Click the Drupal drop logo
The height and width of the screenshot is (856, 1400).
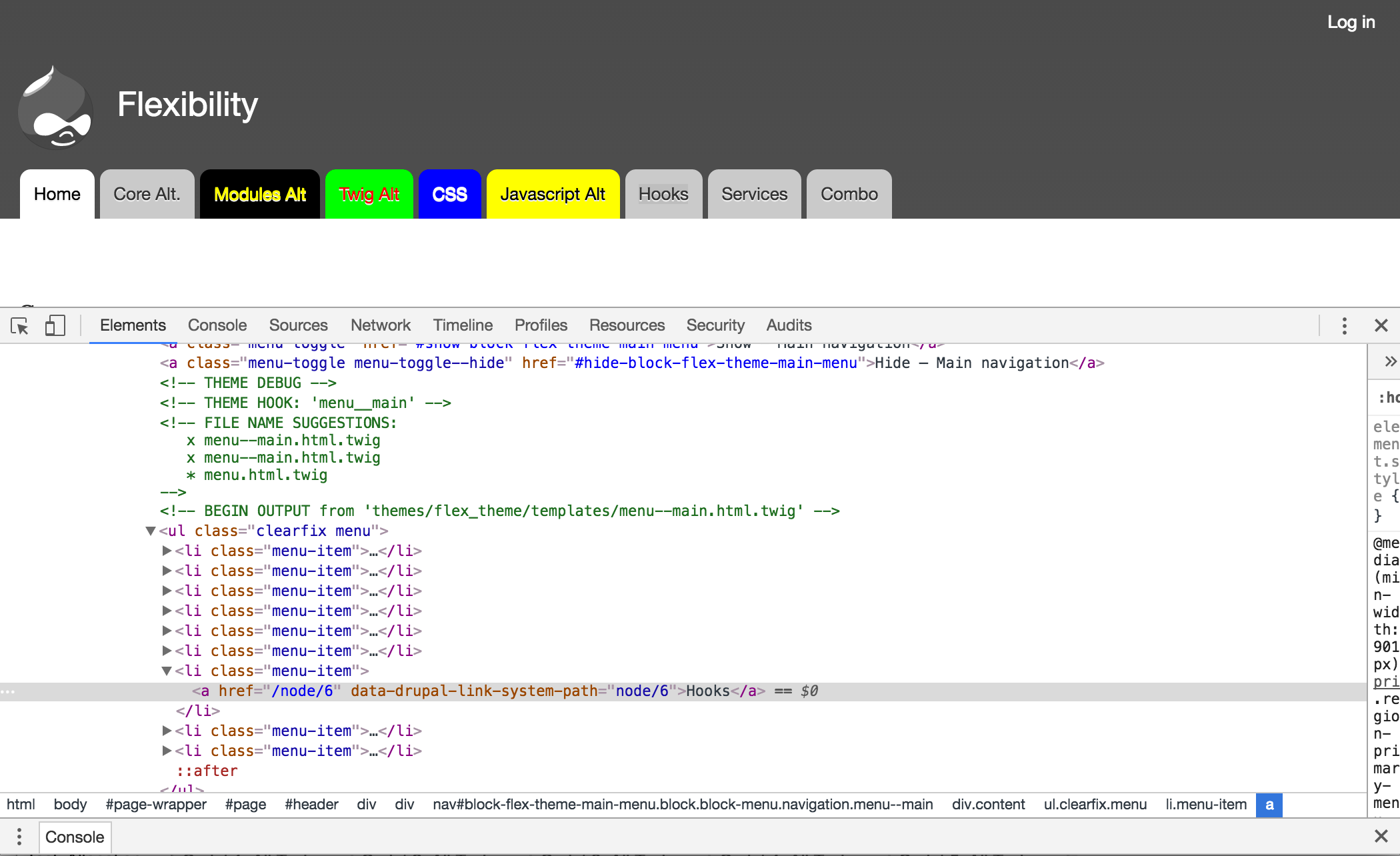tap(55, 108)
